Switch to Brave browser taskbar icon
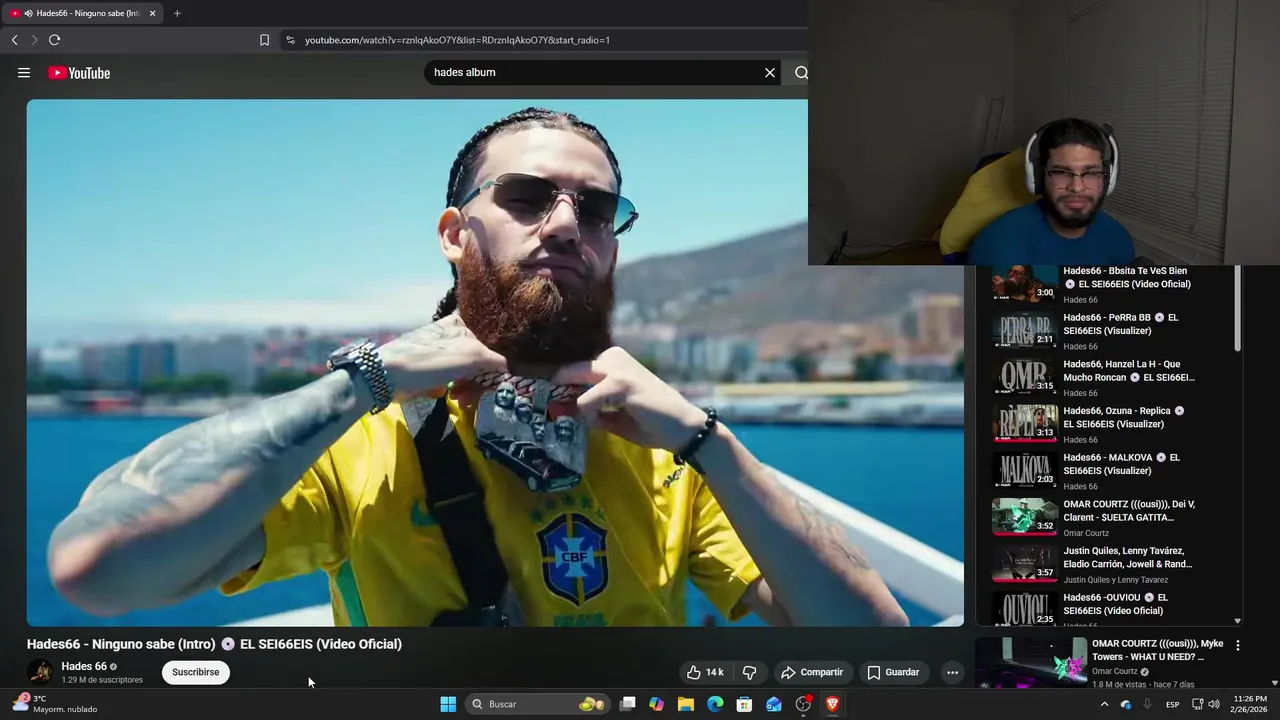 tap(832, 704)
